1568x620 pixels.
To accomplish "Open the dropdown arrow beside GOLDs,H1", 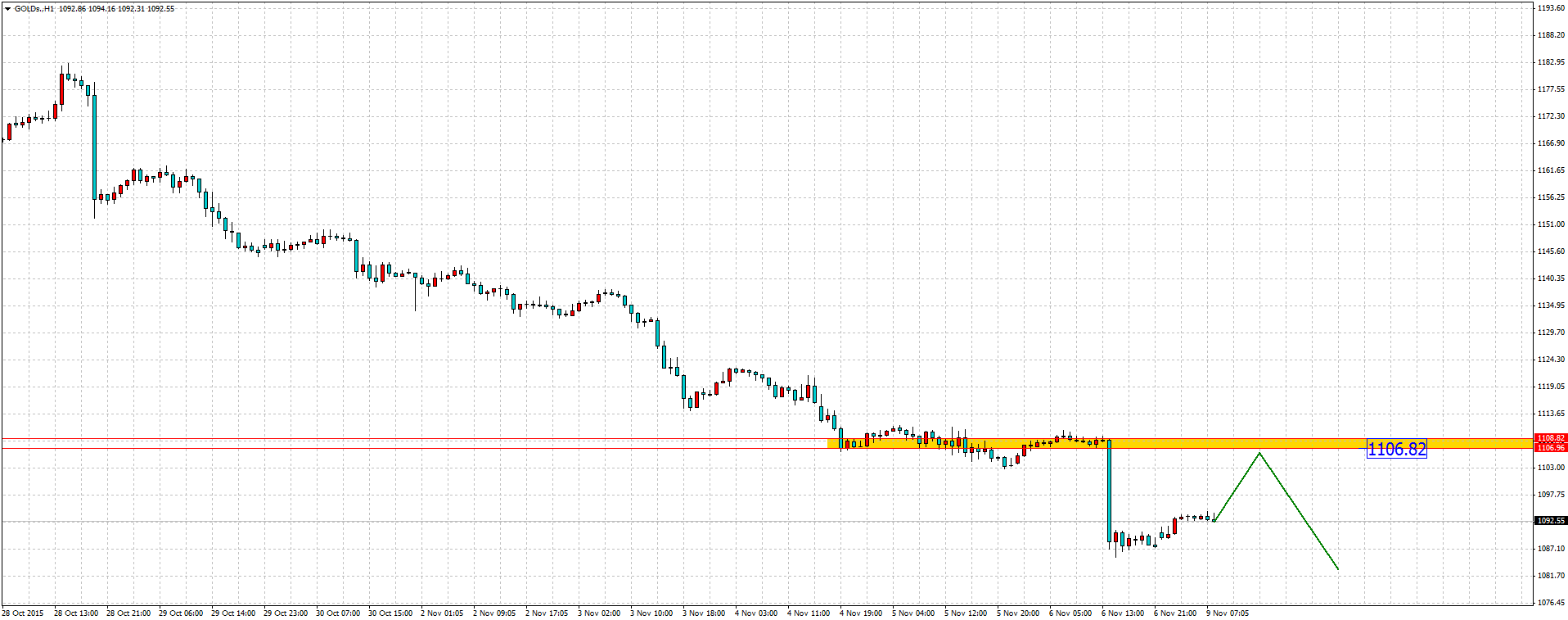I will pyautogui.click(x=7, y=9).
